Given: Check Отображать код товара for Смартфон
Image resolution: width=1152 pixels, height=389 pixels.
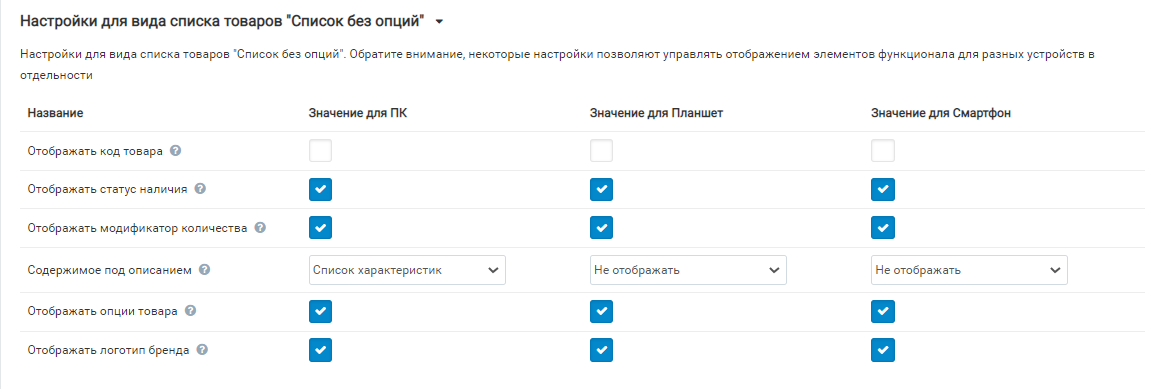Looking at the screenshot, I should pos(882,151).
